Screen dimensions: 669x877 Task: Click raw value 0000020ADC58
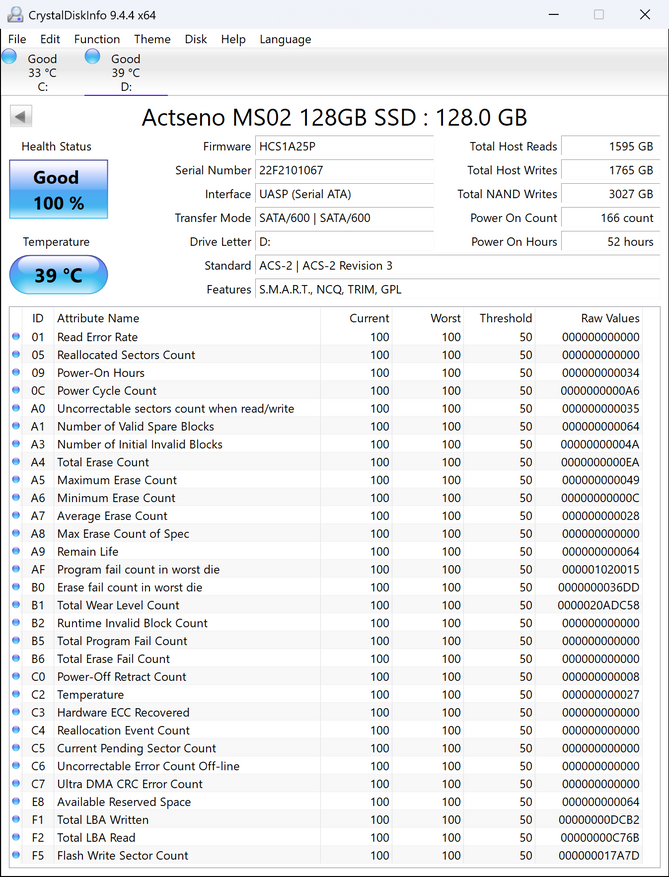pyautogui.click(x=599, y=605)
